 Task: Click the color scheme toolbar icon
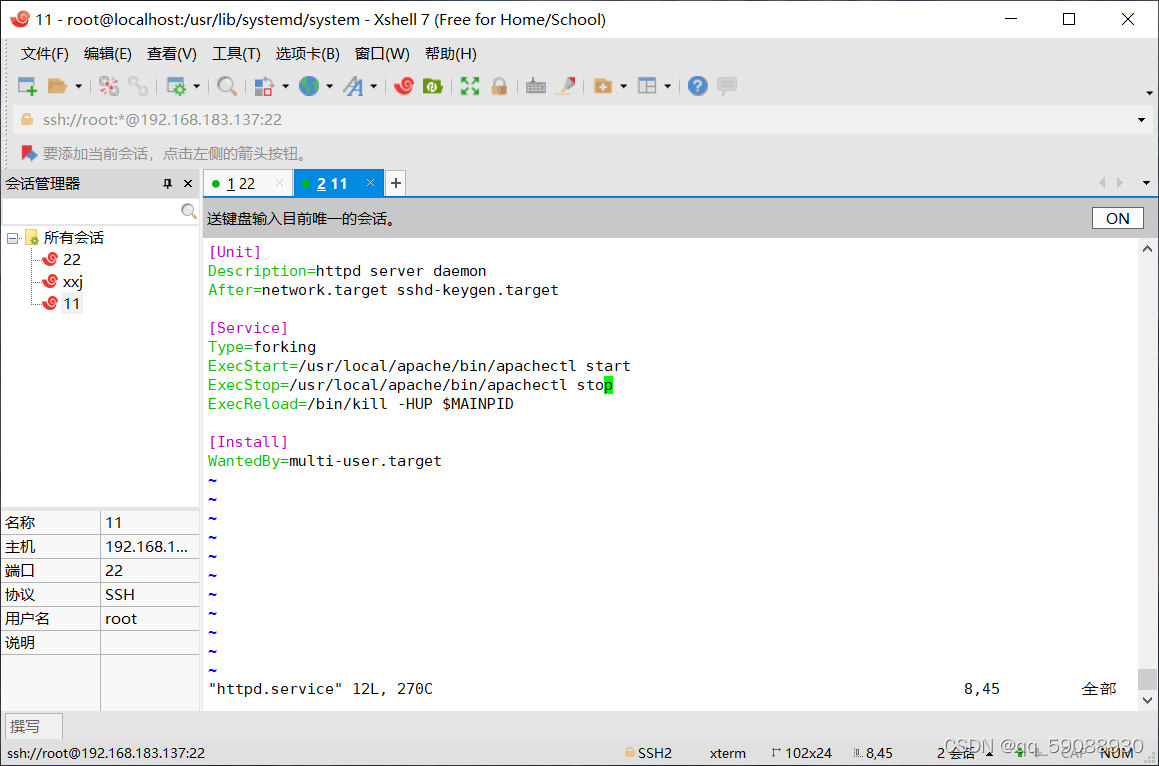click(264, 87)
